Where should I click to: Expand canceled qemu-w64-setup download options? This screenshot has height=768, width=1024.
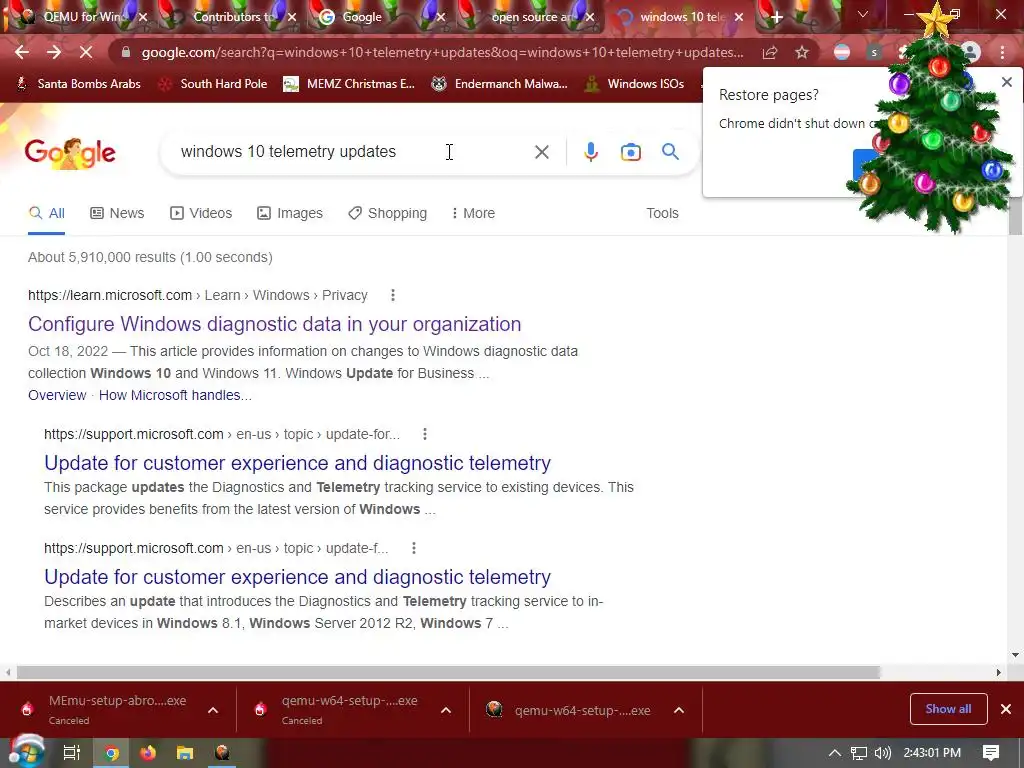pos(446,710)
